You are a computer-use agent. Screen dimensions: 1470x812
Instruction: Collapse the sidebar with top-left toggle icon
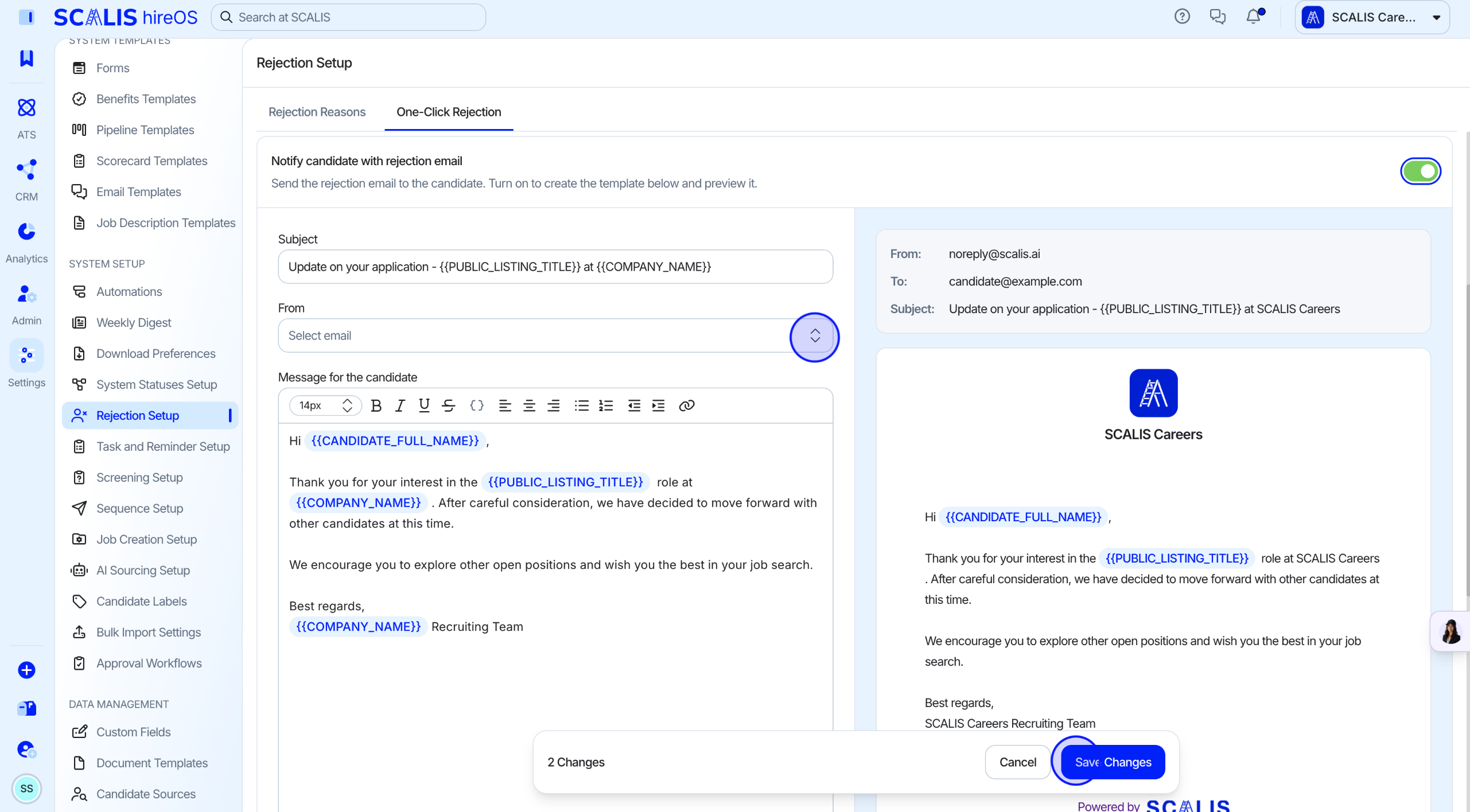coord(26,17)
